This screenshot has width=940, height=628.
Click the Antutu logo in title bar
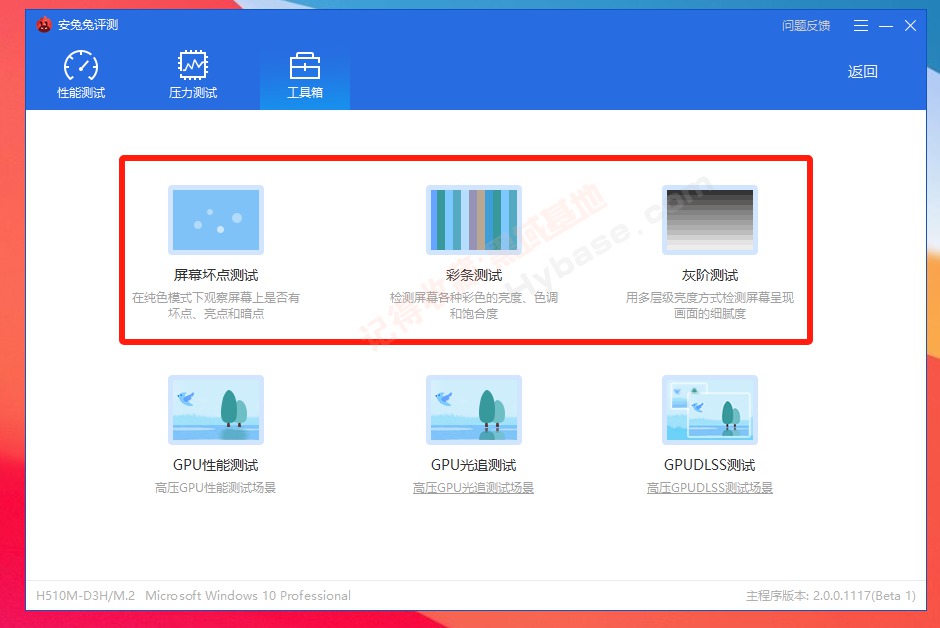click(44, 25)
